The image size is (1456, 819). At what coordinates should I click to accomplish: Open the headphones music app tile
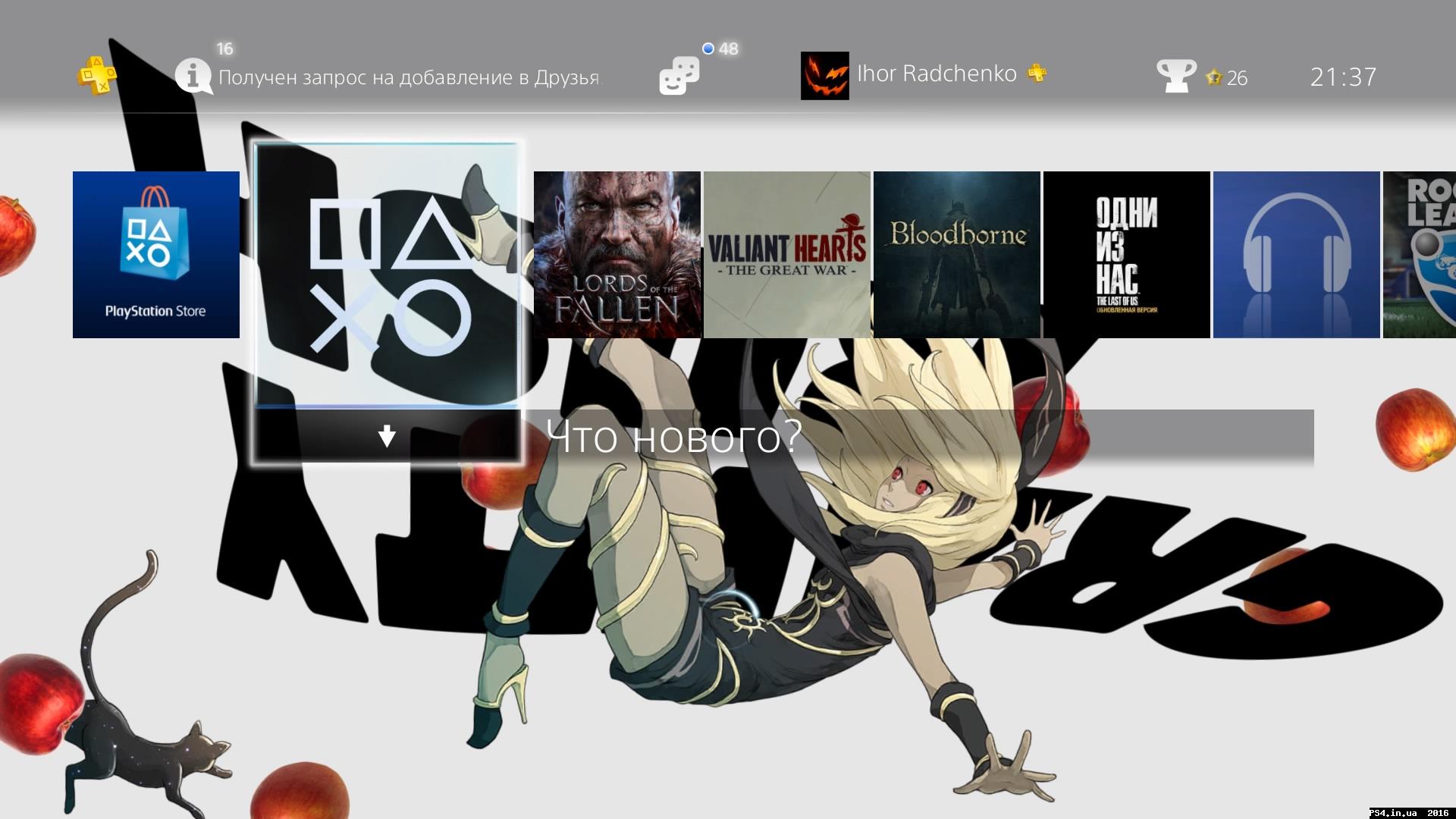(x=1297, y=255)
